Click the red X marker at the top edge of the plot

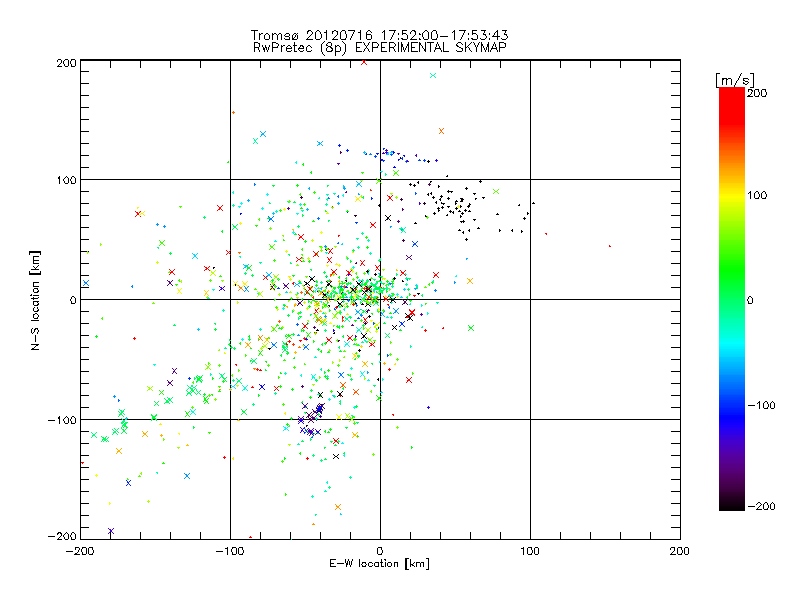click(364, 62)
